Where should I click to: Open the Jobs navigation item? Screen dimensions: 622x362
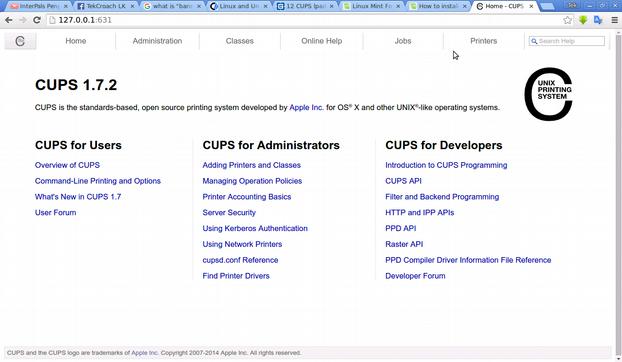[403, 41]
